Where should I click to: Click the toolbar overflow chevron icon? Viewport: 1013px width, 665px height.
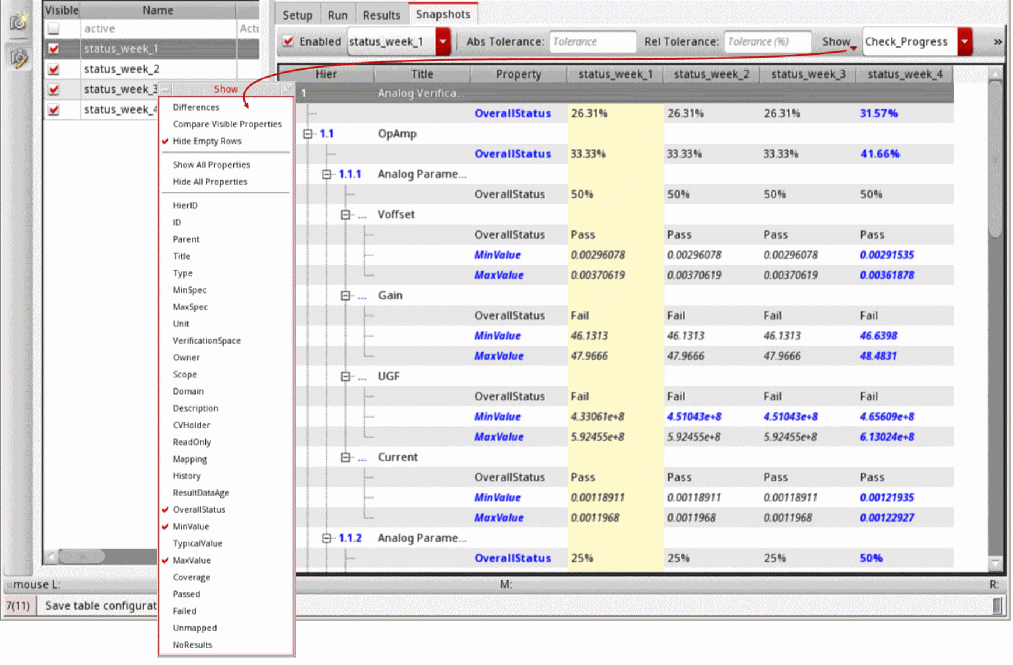point(997,42)
